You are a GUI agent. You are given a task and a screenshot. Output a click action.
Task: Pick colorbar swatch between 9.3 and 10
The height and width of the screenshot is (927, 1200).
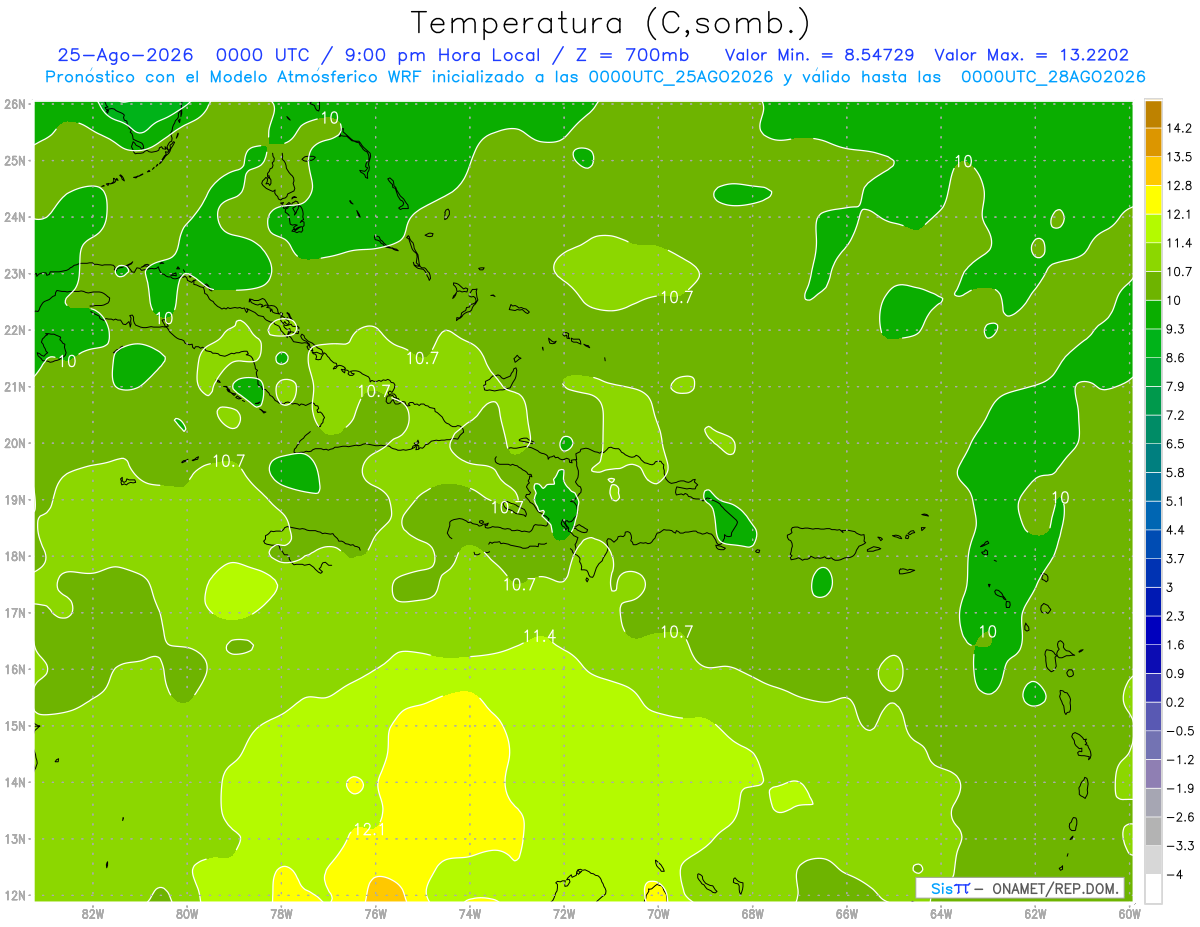pos(1153,315)
